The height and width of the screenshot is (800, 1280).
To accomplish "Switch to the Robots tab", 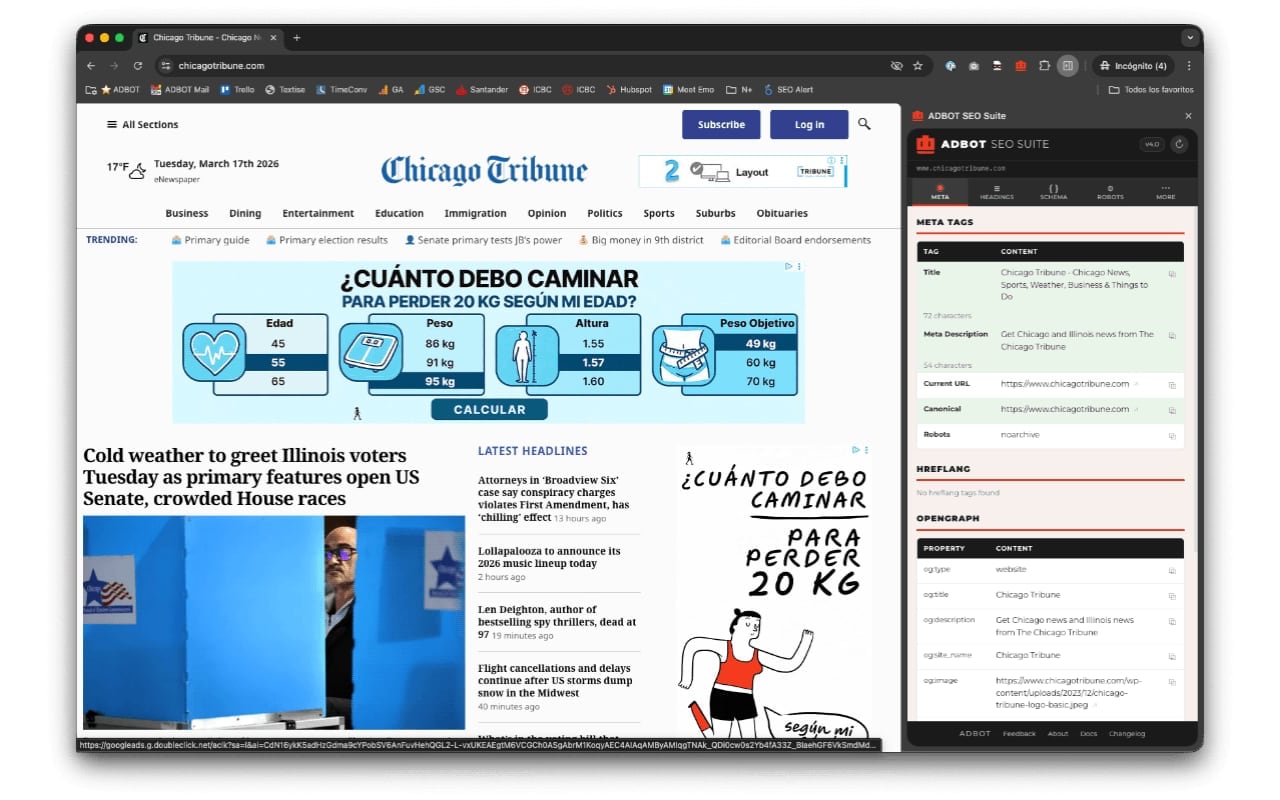I will click(x=1110, y=192).
